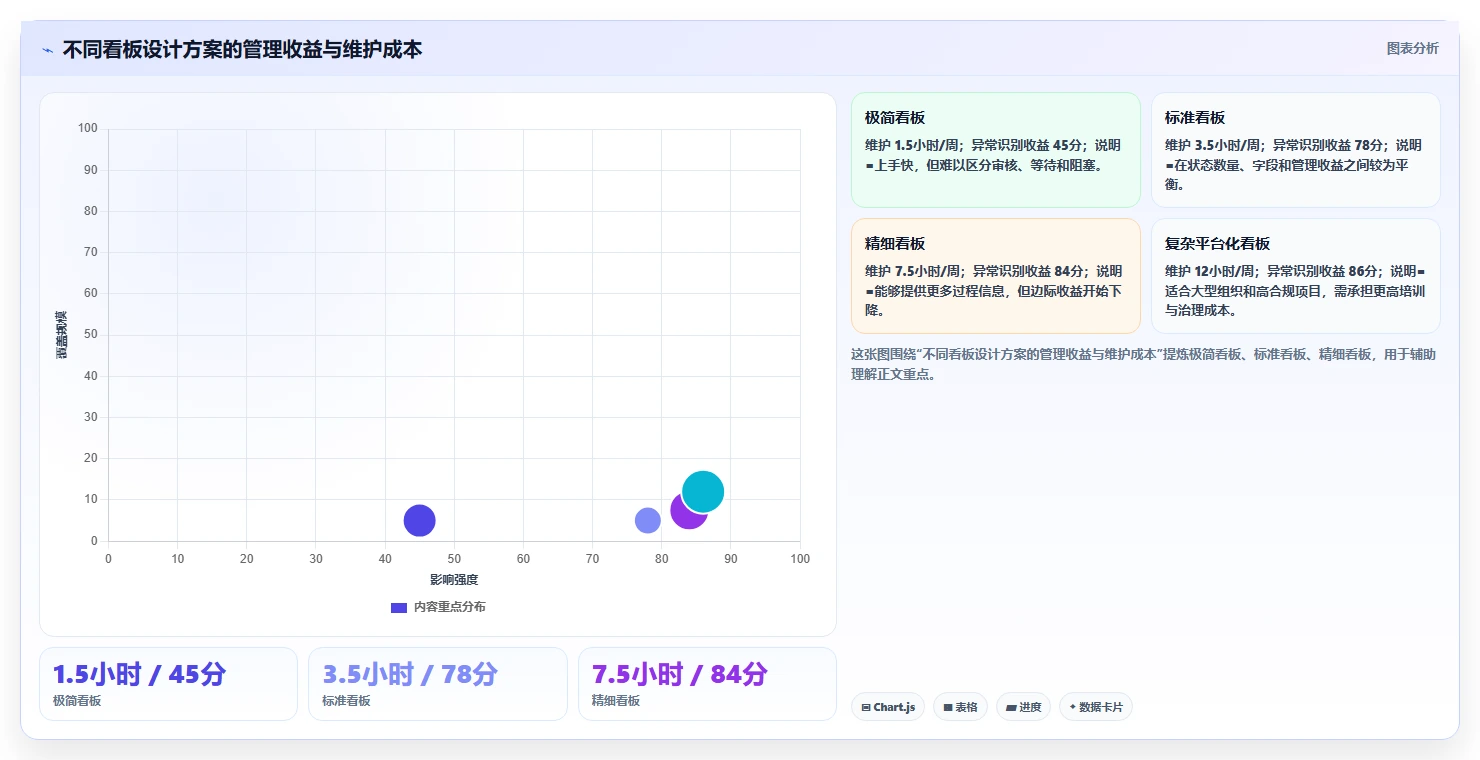Click the 极简看板 caption under 1.5小时
This screenshot has height=760, width=1480.
click(x=77, y=701)
